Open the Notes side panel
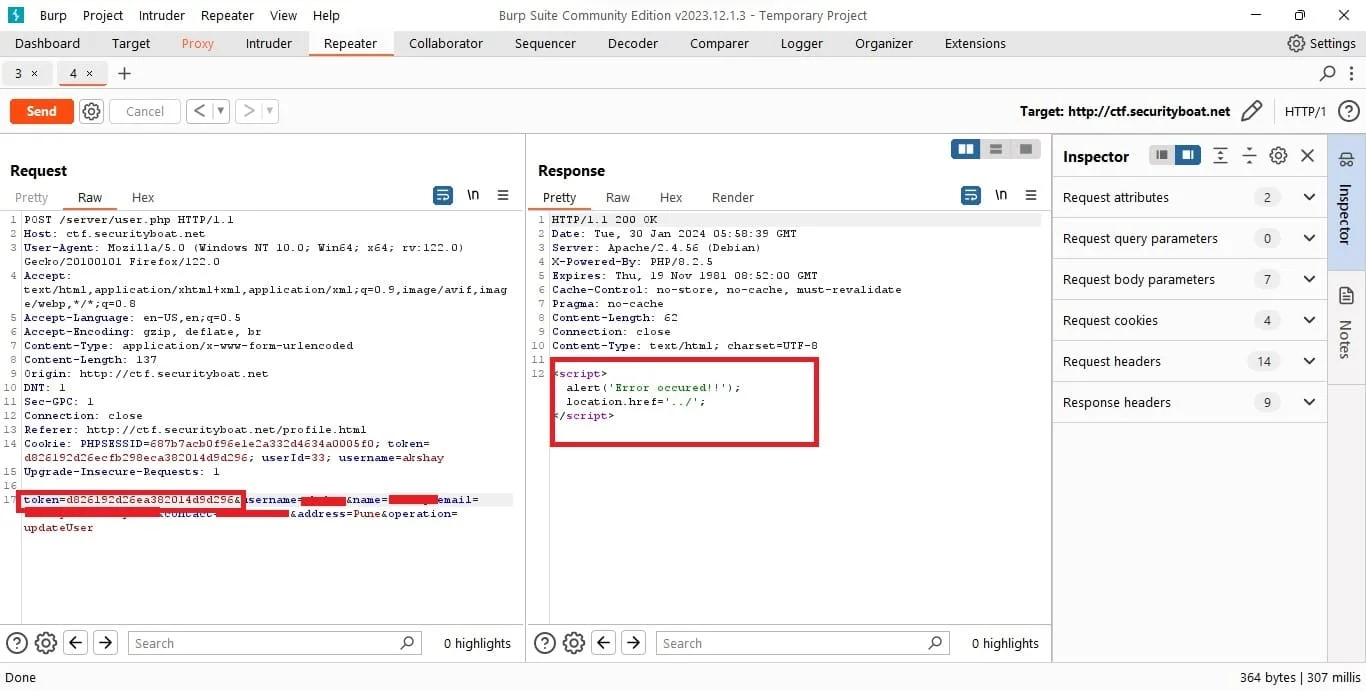 (x=1346, y=323)
